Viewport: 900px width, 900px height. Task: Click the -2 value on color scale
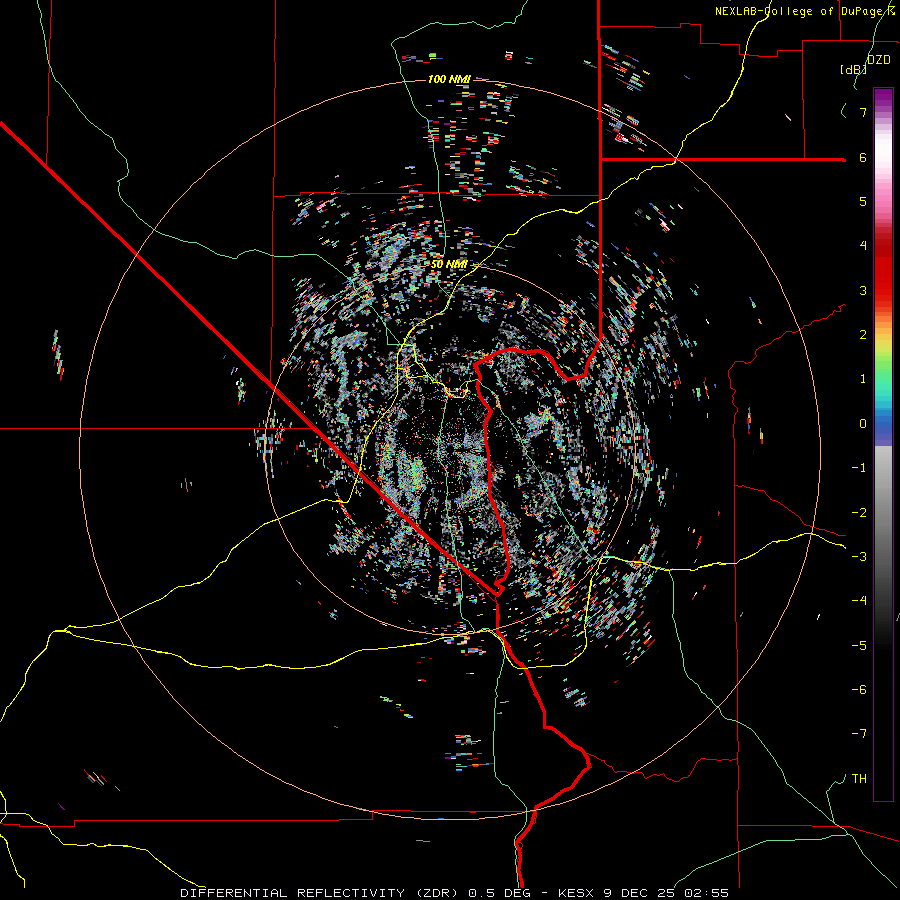coord(859,513)
